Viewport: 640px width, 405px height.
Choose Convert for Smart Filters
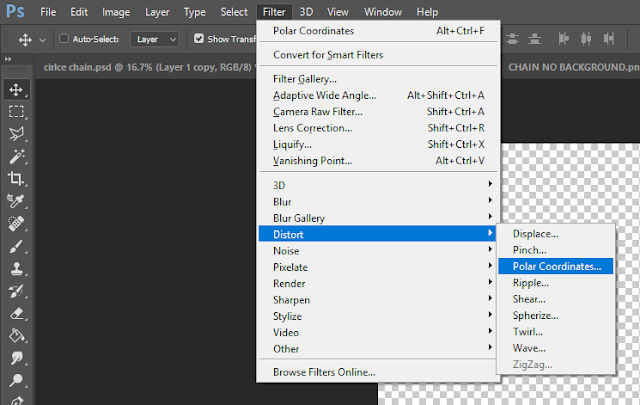point(378,55)
